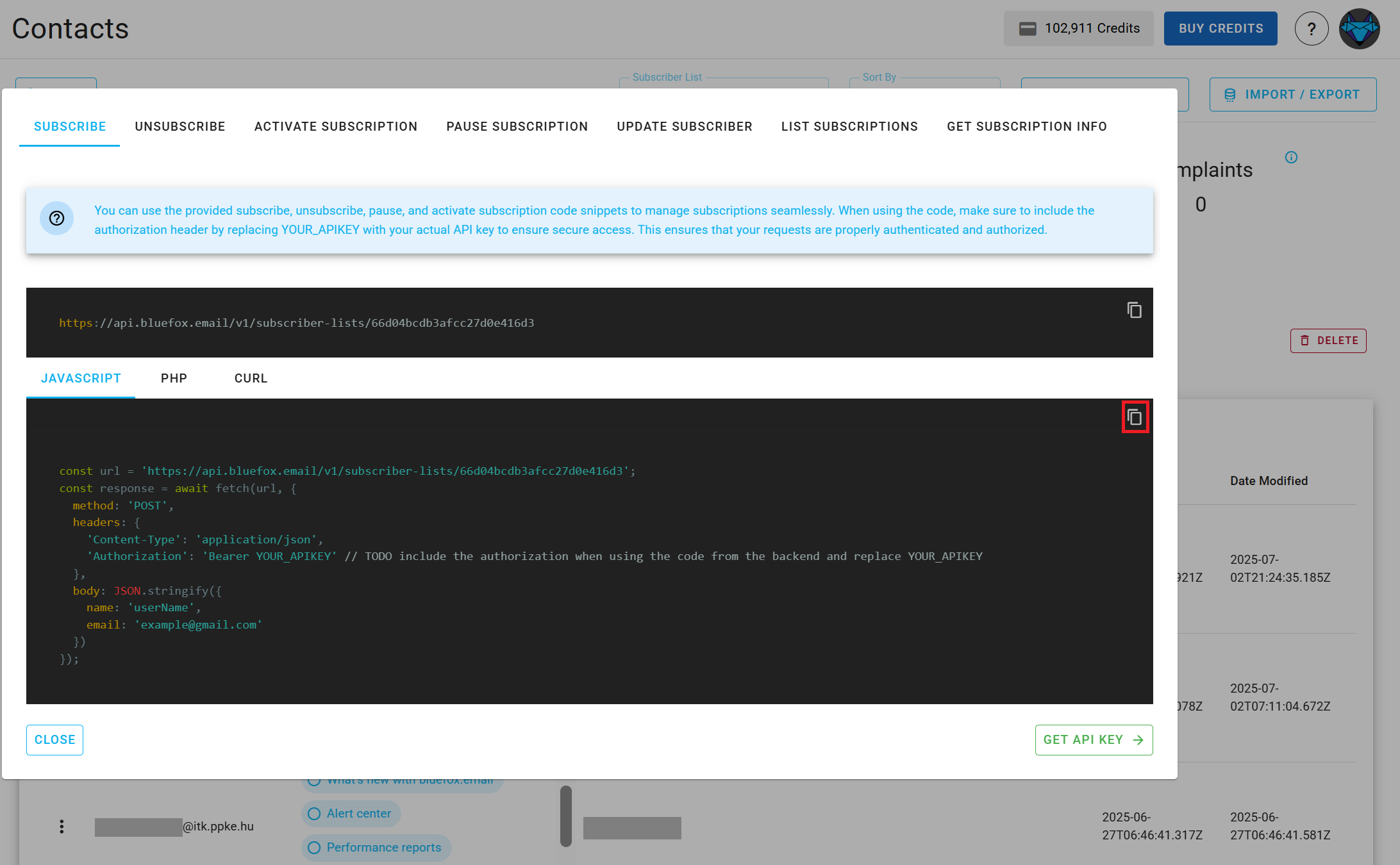The height and width of the screenshot is (865, 1400).
Task: Choose the What's new with bluefox.email option
Action: [x=313, y=780]
